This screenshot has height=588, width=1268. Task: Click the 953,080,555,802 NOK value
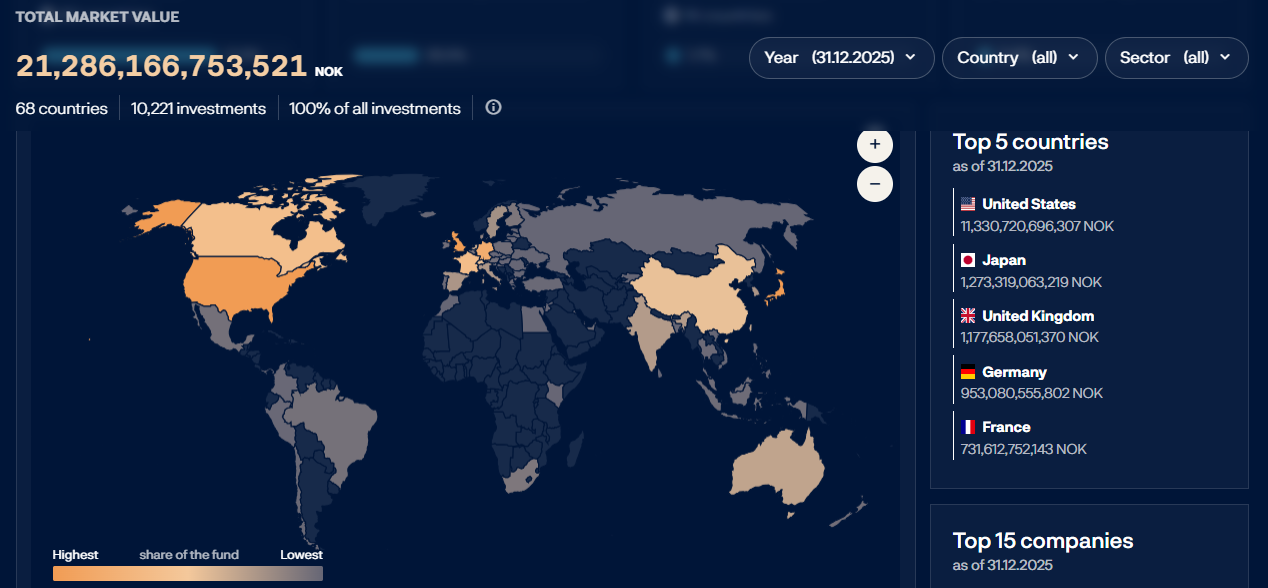point(1031,393)
